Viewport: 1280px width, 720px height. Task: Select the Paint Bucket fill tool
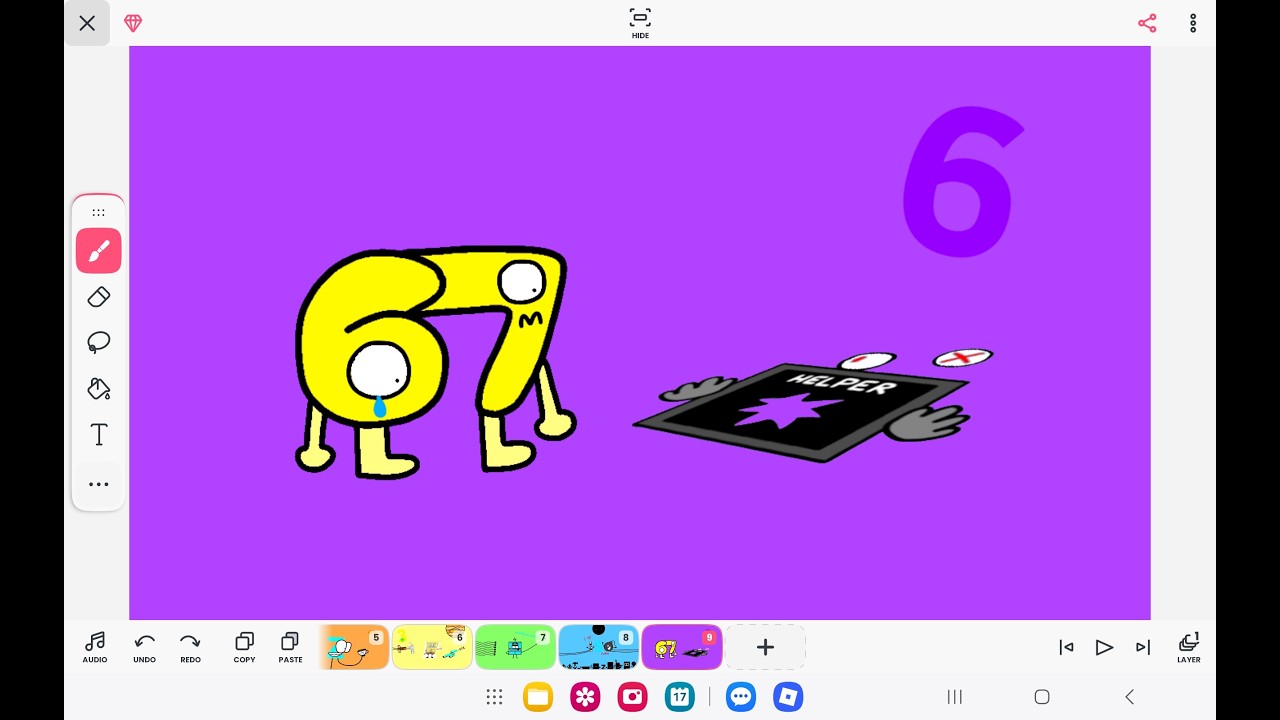pyautogui.click(x=99, y=389)
